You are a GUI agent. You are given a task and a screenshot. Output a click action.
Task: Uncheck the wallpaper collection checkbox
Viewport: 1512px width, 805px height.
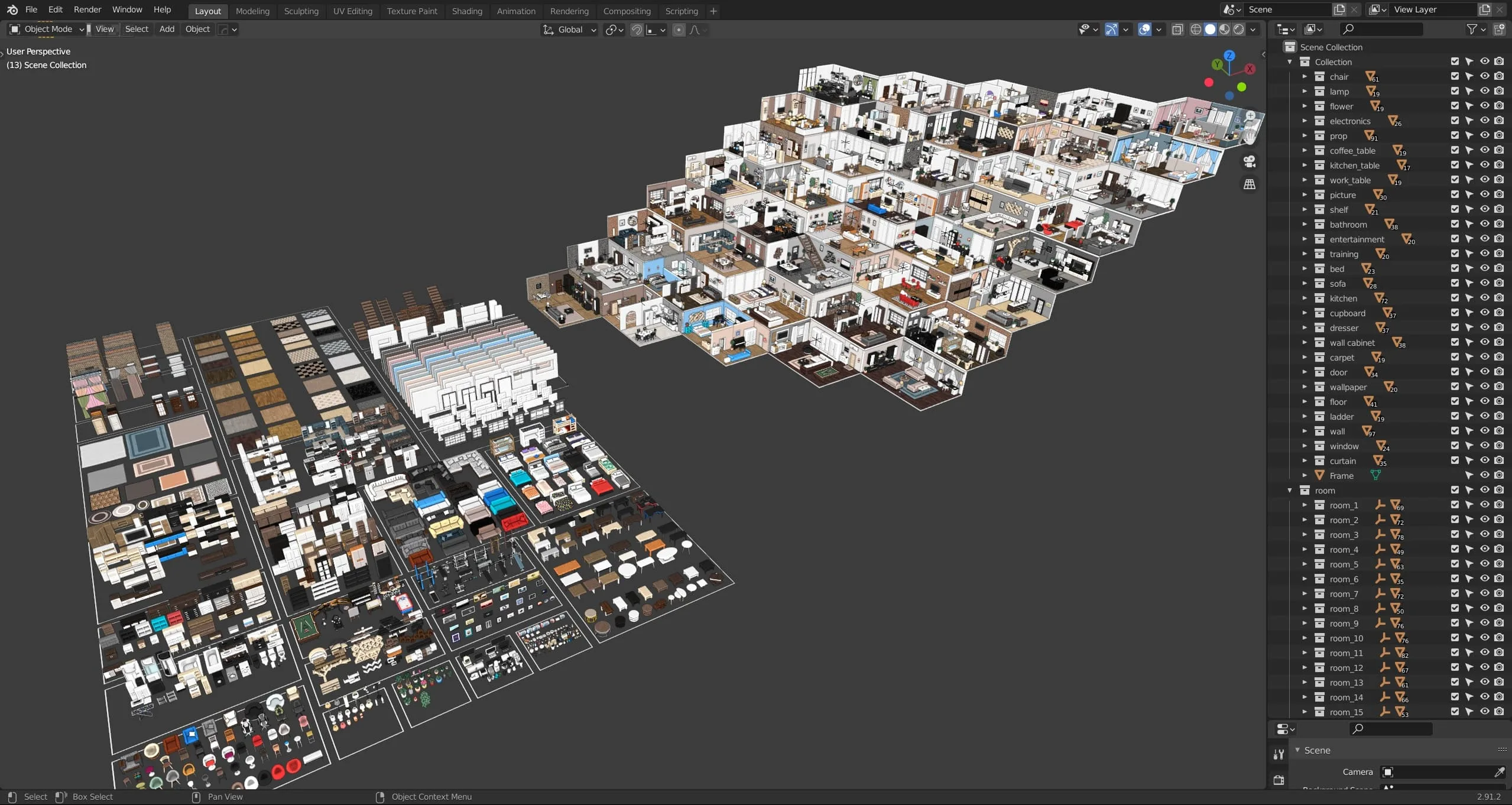pyautogui.click(x=1455, y=387)
